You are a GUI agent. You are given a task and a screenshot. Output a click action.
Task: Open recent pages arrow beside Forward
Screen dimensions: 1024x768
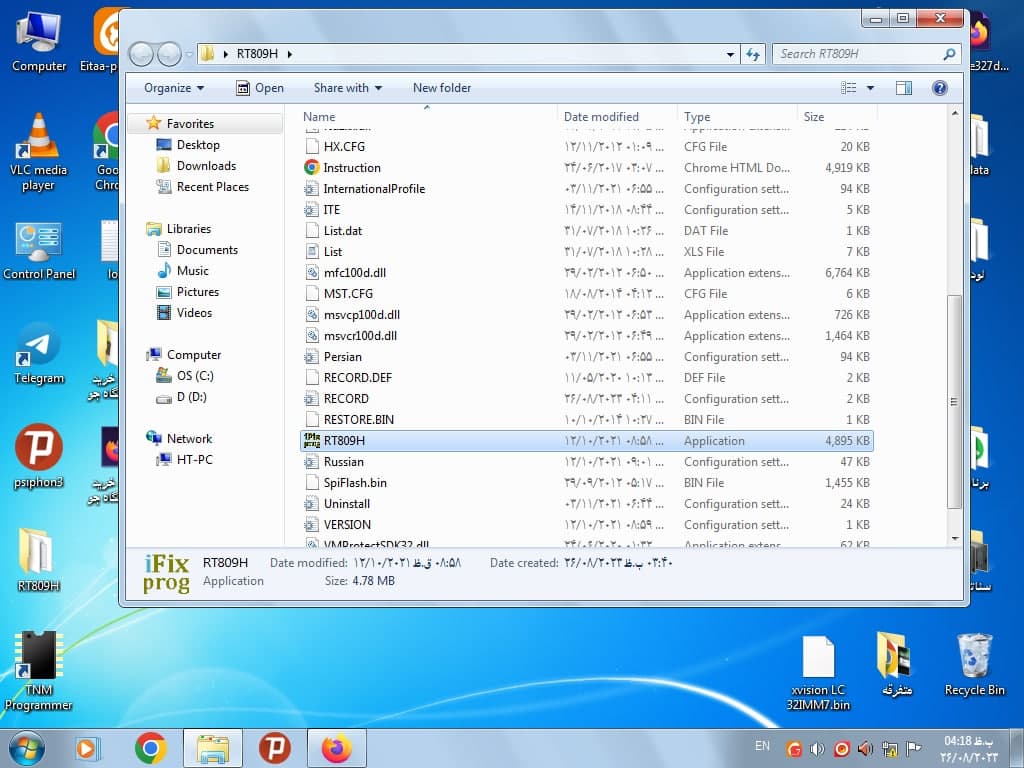coord(189,54)
